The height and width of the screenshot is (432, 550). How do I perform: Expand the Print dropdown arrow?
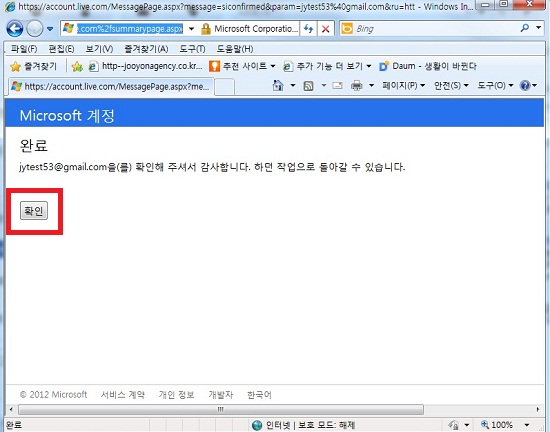click(x=371, y=85)
